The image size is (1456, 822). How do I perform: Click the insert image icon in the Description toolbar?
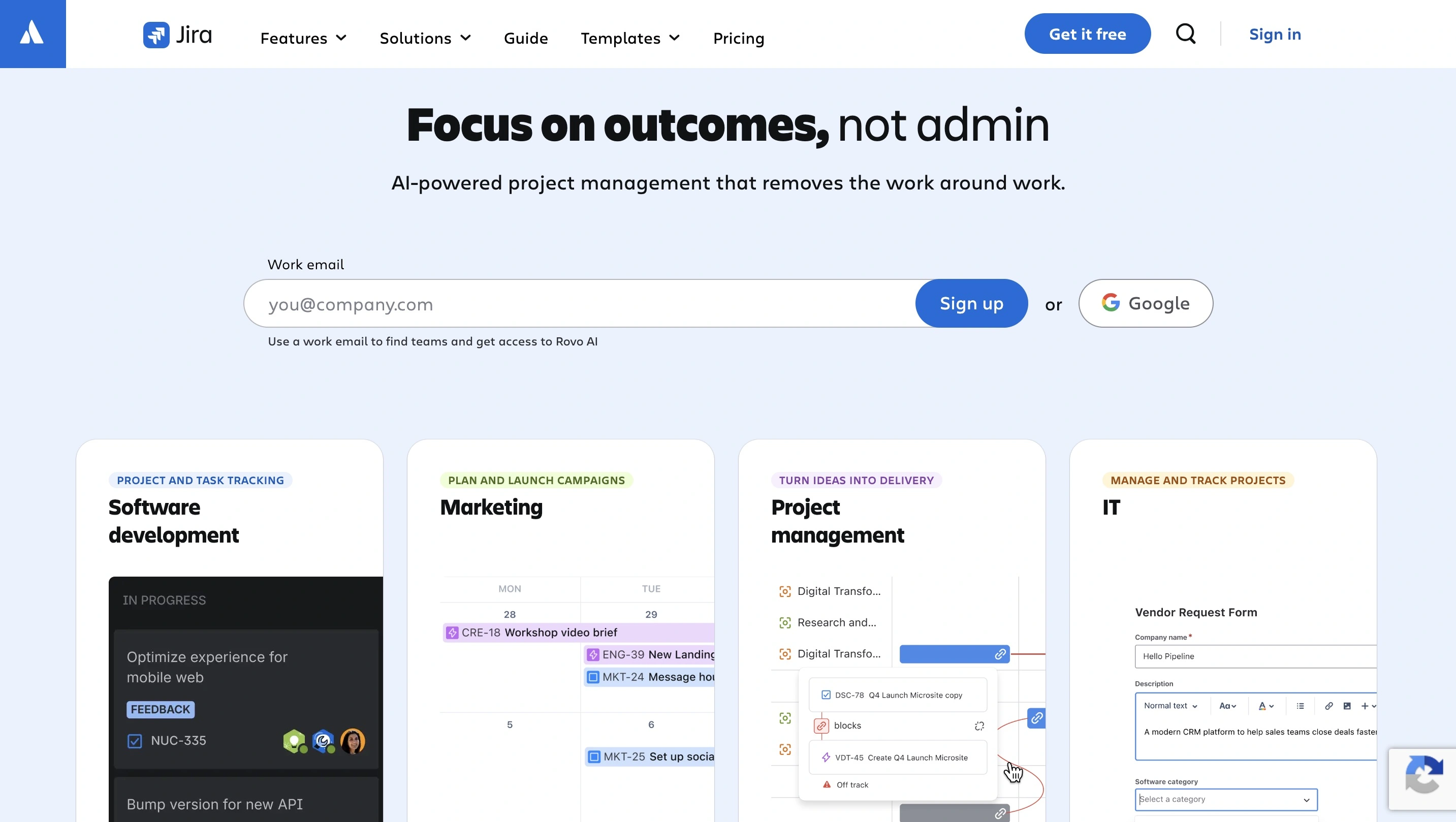(1346, 706)
